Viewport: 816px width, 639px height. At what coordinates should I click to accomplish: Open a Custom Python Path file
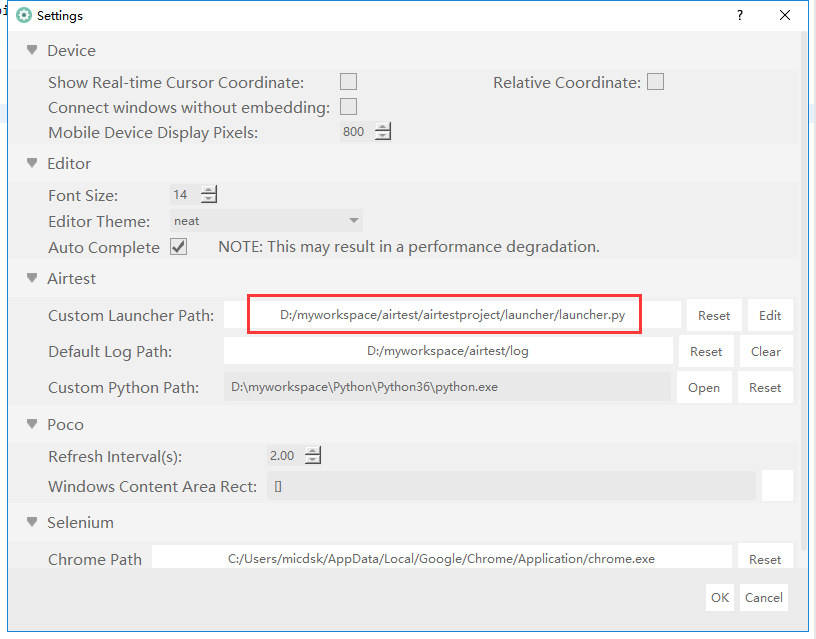click(x=704, y=387)
